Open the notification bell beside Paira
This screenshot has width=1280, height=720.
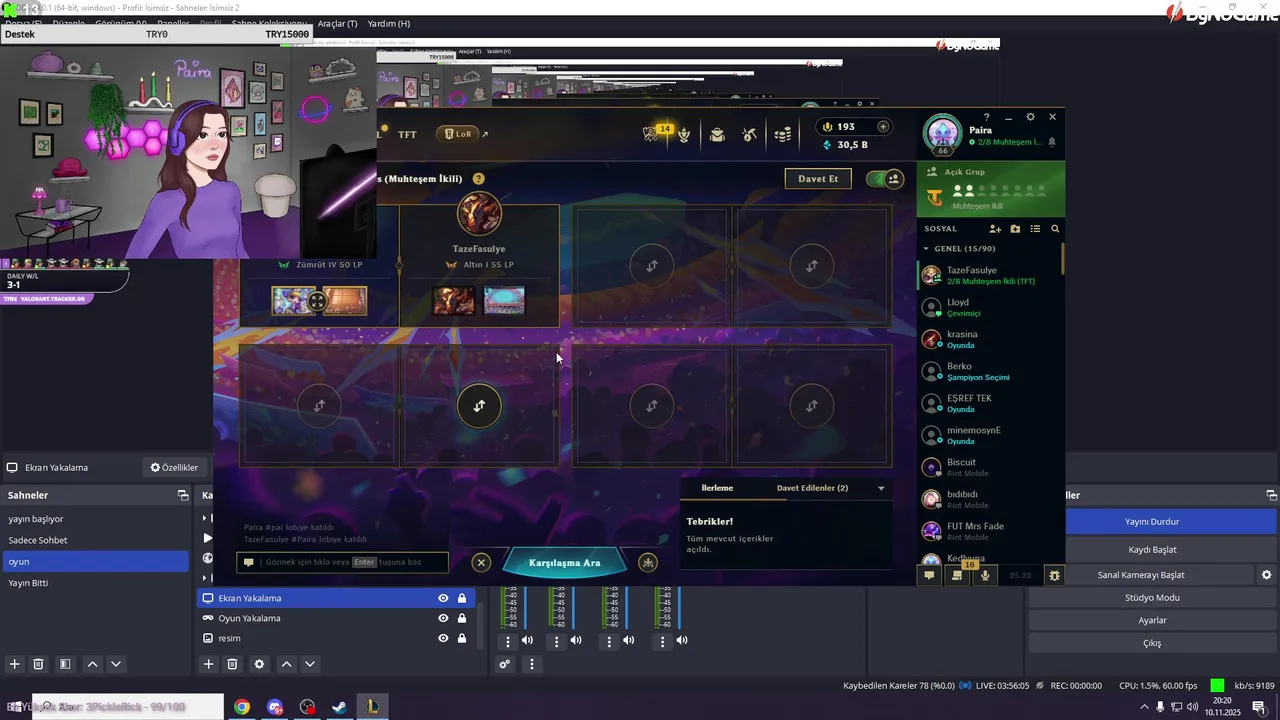[1052, 143]
